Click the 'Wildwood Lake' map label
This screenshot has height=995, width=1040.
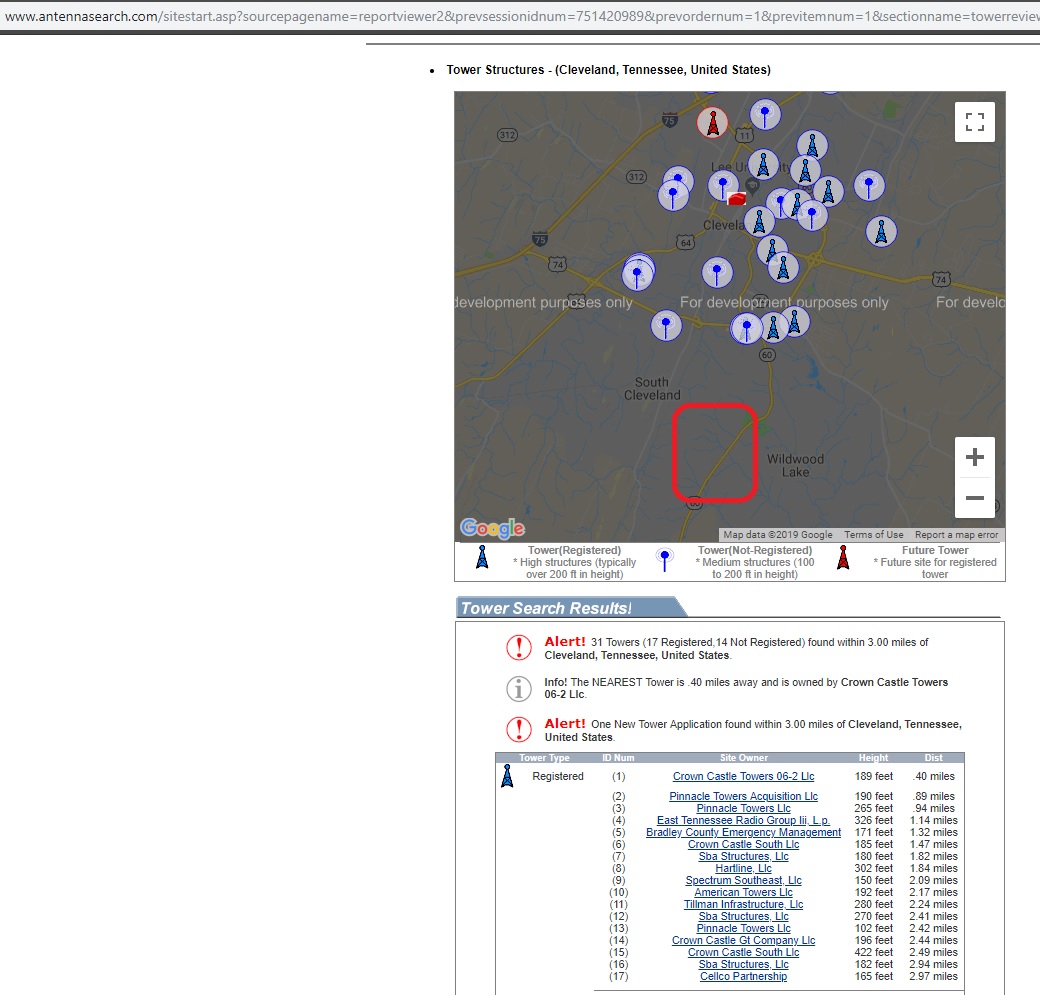[x=795, y=466]
